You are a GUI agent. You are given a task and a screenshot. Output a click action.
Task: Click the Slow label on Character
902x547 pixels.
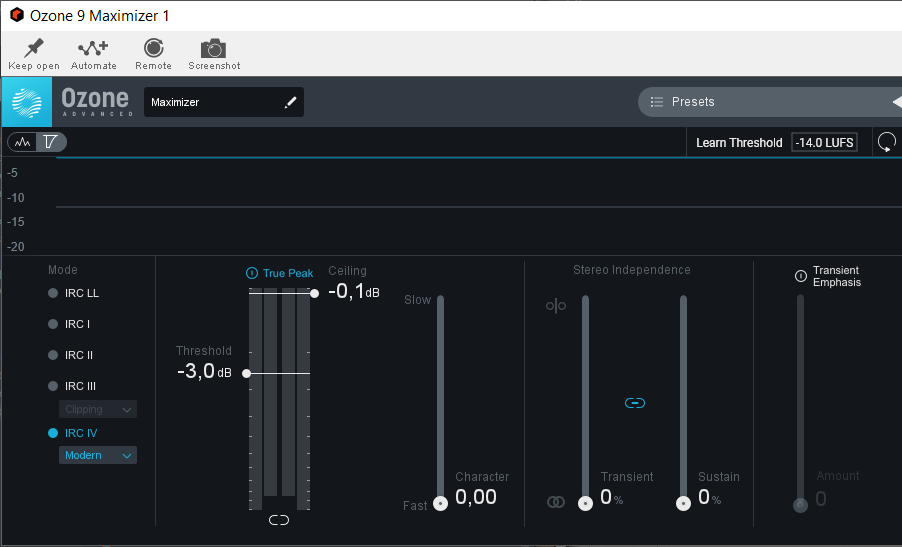[x=417, y=300]
